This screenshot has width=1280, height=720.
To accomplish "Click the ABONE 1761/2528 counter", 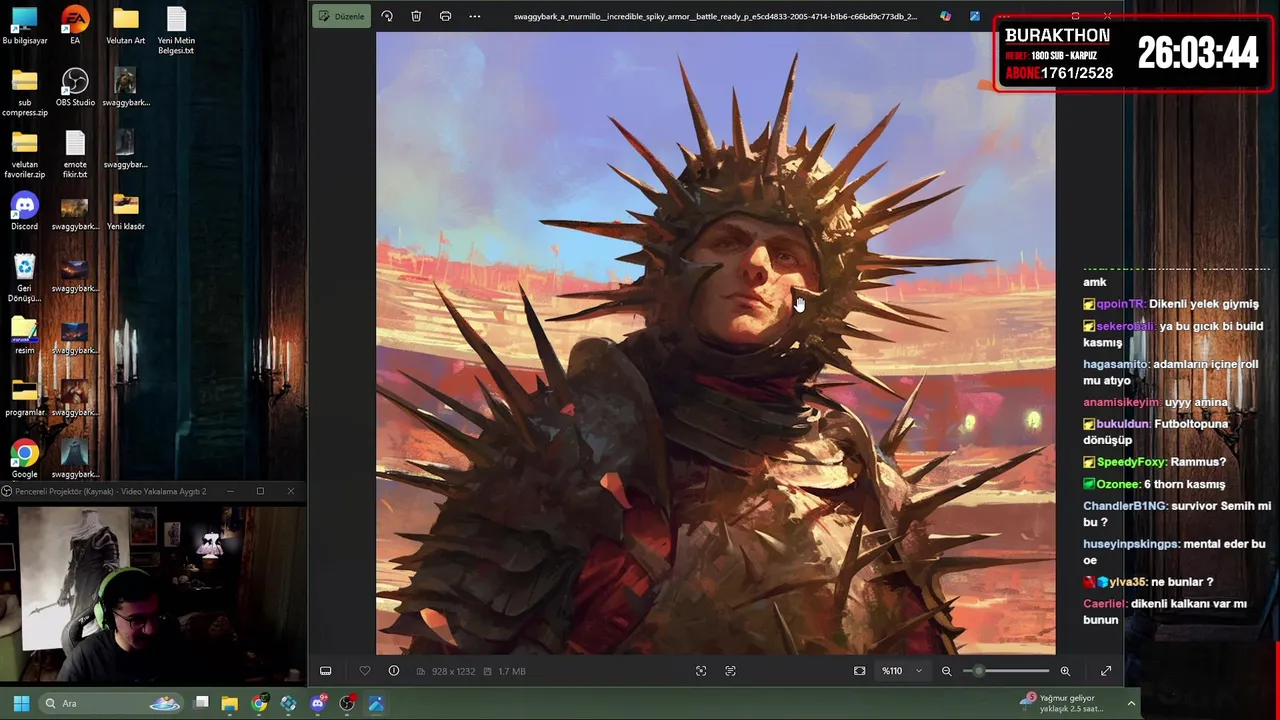I will (x=1059, y=73).
